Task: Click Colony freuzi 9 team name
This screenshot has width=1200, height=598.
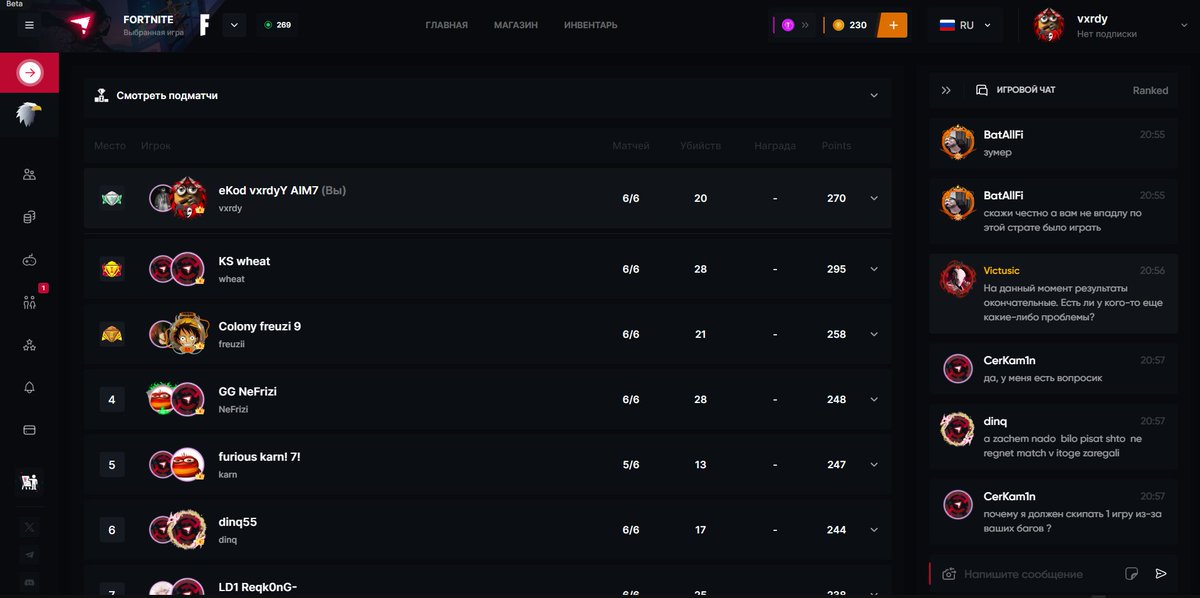Action: pos(260,327)
